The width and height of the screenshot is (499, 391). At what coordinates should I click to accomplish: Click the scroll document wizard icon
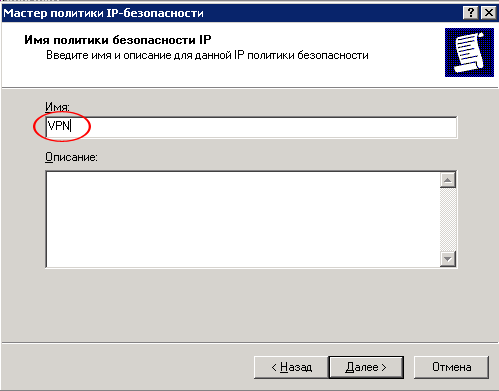coord(469,52)
